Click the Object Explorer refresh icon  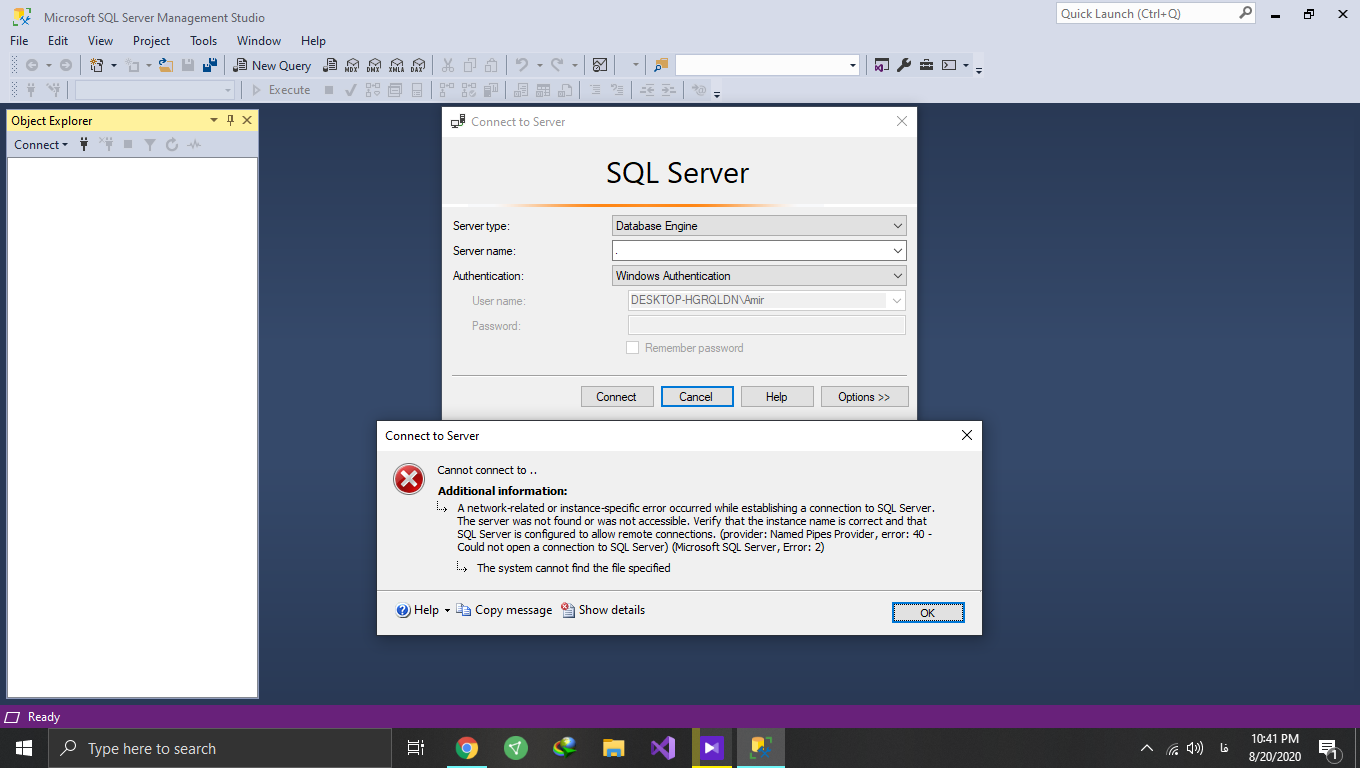pyautogui.click(x=172, y=145)
